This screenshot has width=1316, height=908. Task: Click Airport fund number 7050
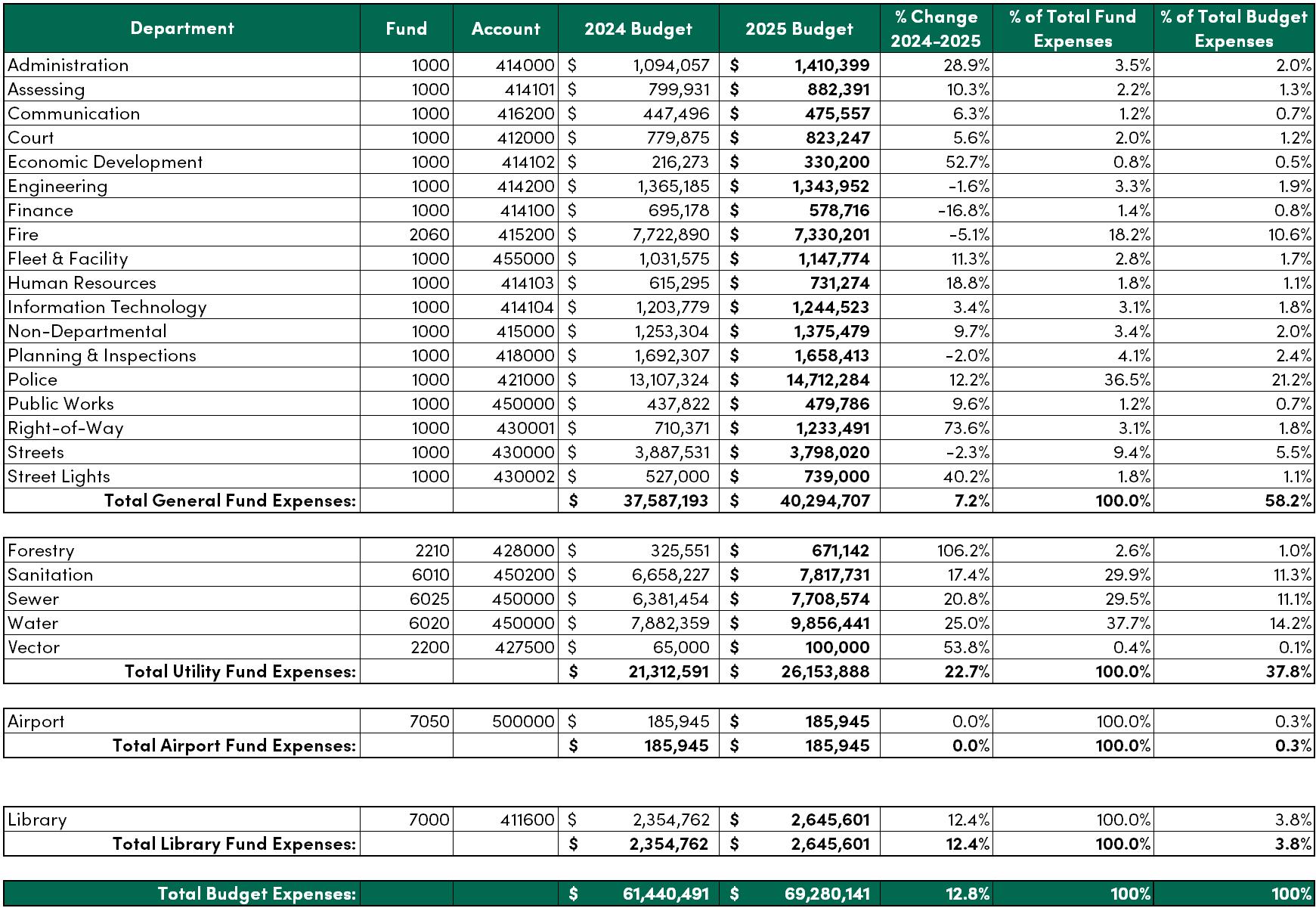click(x=429, y=721)
